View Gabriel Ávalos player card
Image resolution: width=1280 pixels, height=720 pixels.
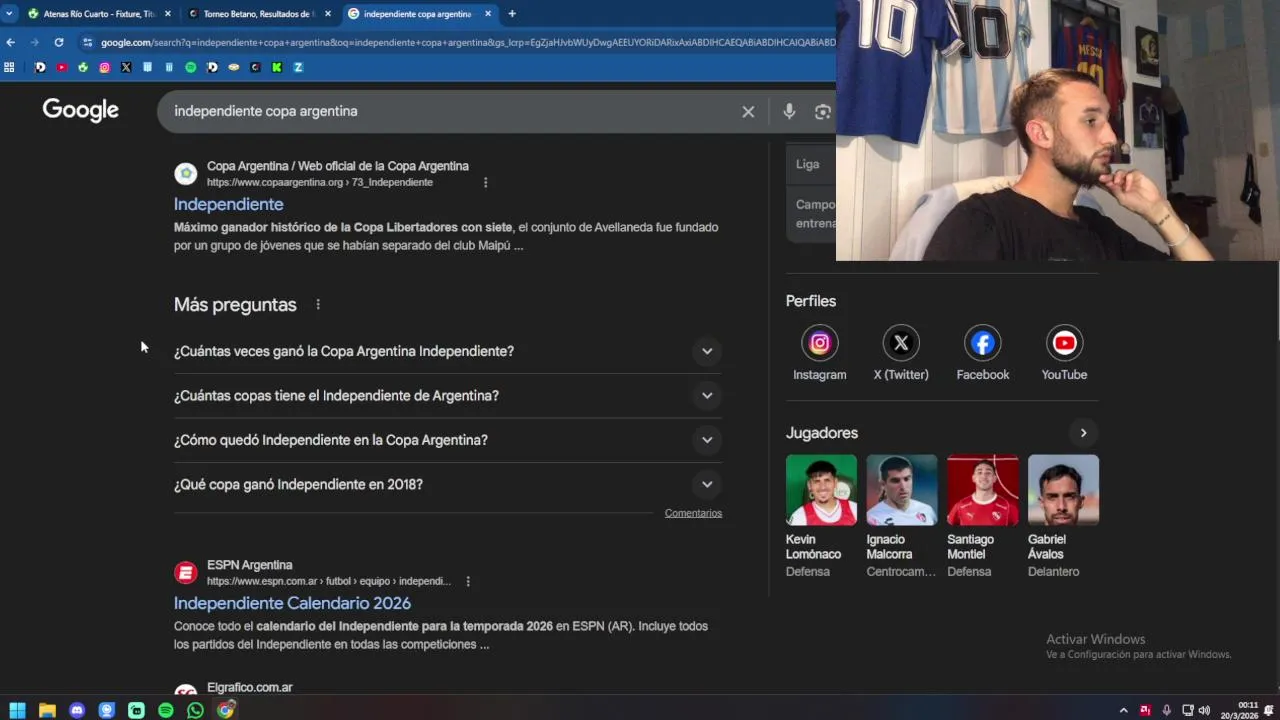[x=1063, y=517]
